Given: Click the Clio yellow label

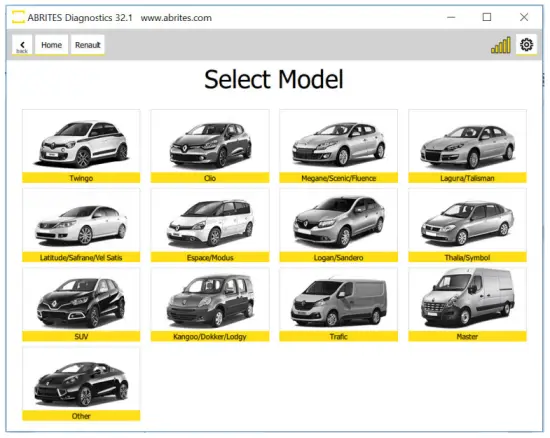Looking at the screenshot, I should coord(210,178).
